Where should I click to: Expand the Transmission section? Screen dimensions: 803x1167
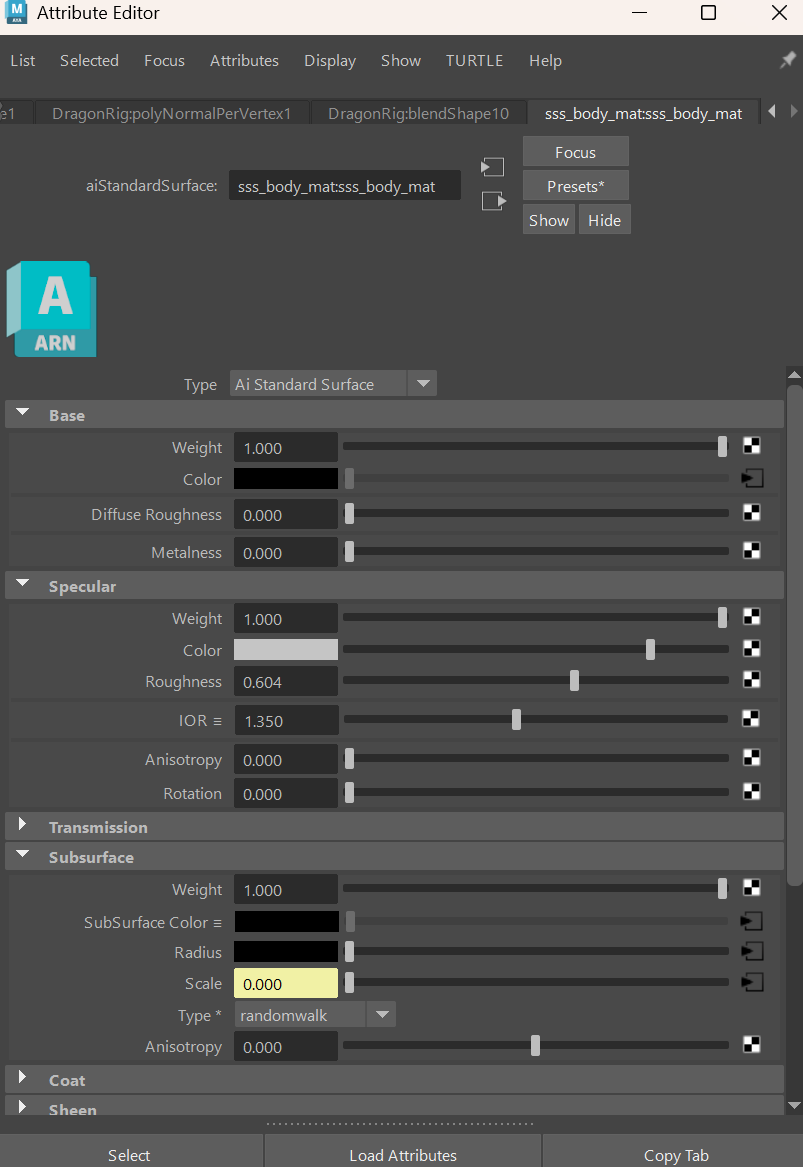click(22, 825)
